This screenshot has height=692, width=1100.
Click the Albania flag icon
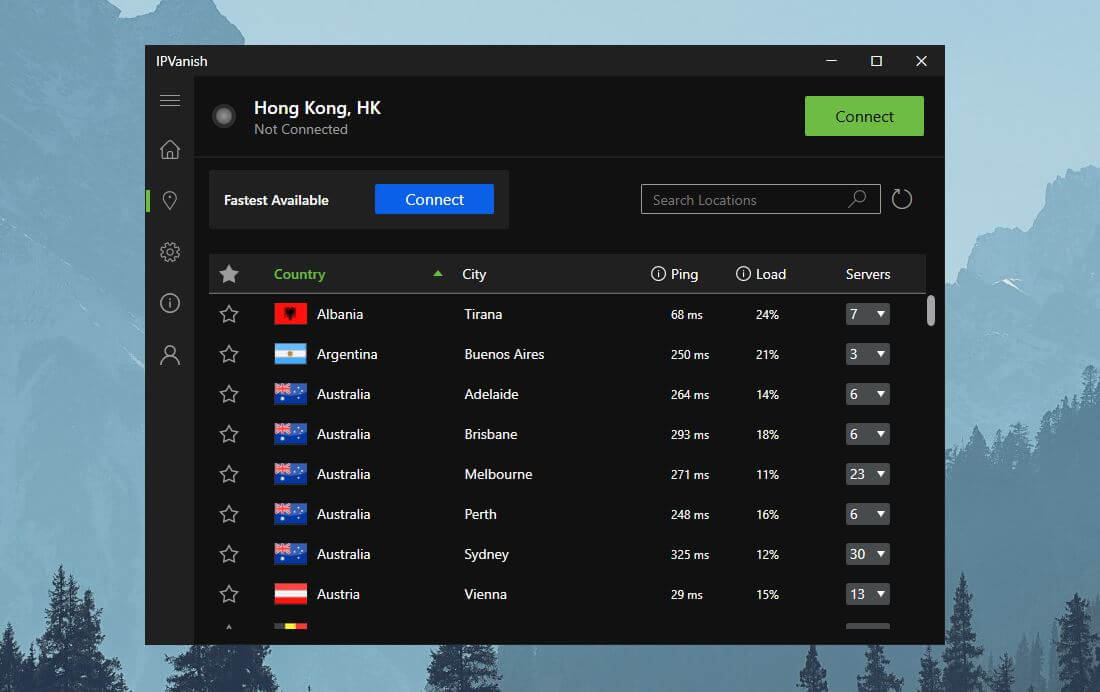pyautogui.click(x=290, y=314)
